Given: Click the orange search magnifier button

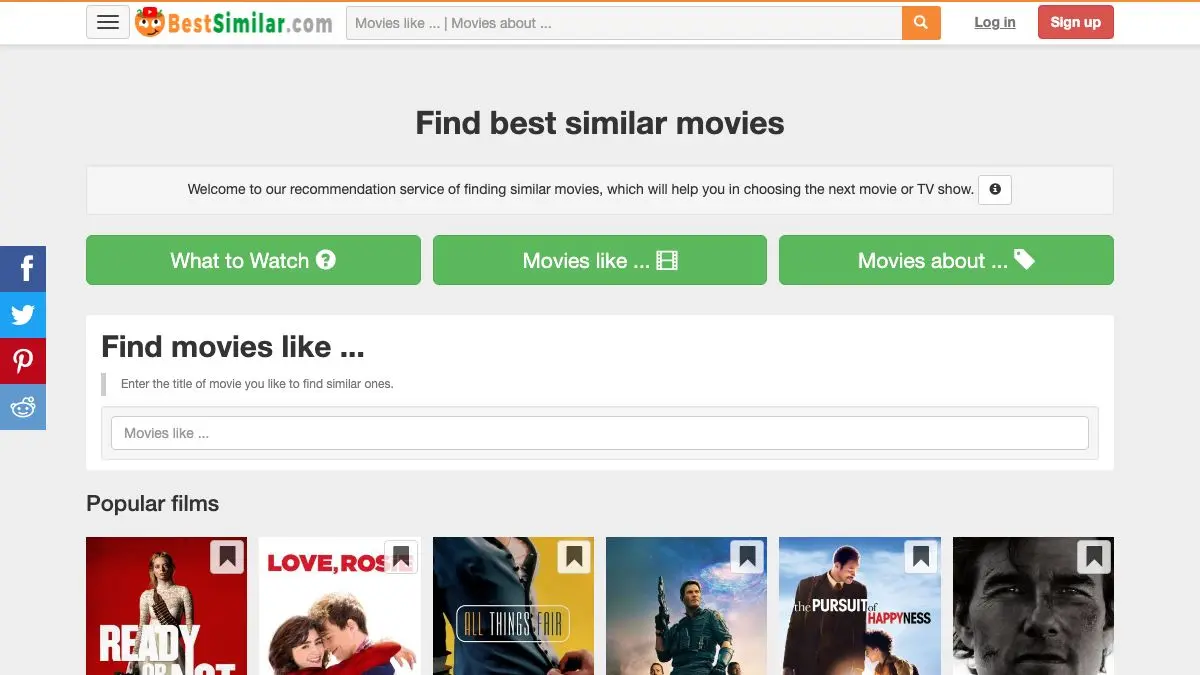Looking at the screenshot, I should click(x=921, y=22).
